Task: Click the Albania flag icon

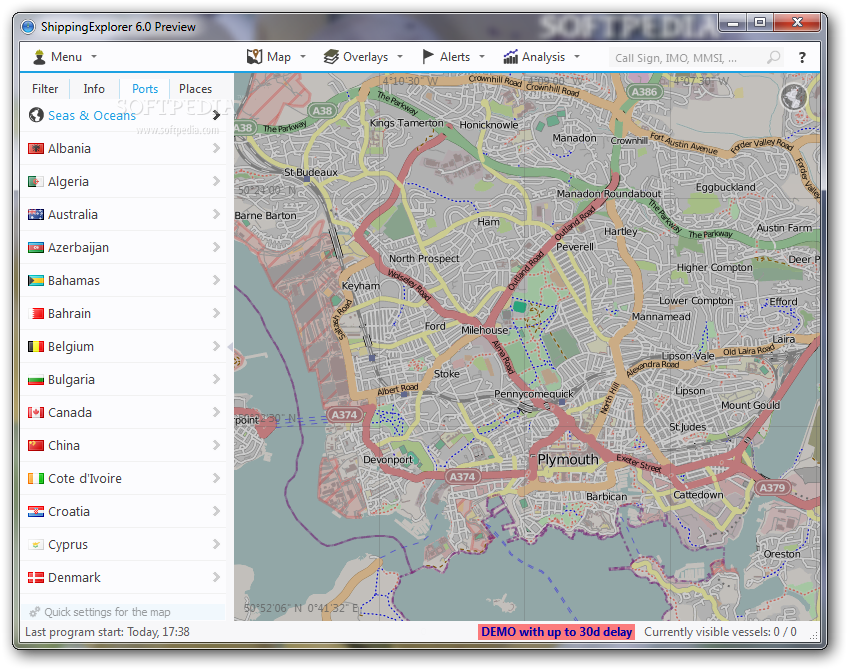Action: click(36, 148)
